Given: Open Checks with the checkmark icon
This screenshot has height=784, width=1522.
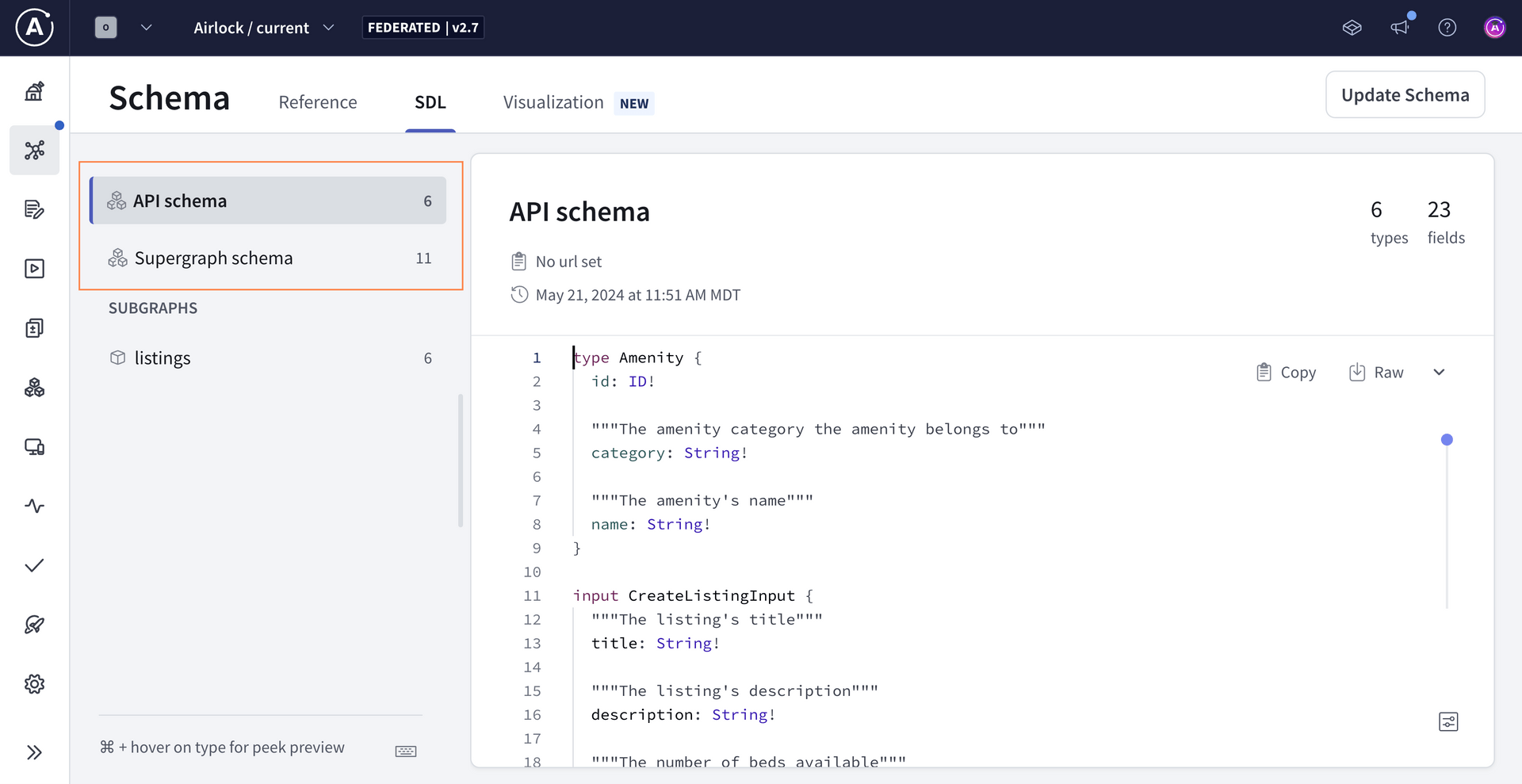Looking at the screenshot, I should pyautogui.click(x=34, y=565).
